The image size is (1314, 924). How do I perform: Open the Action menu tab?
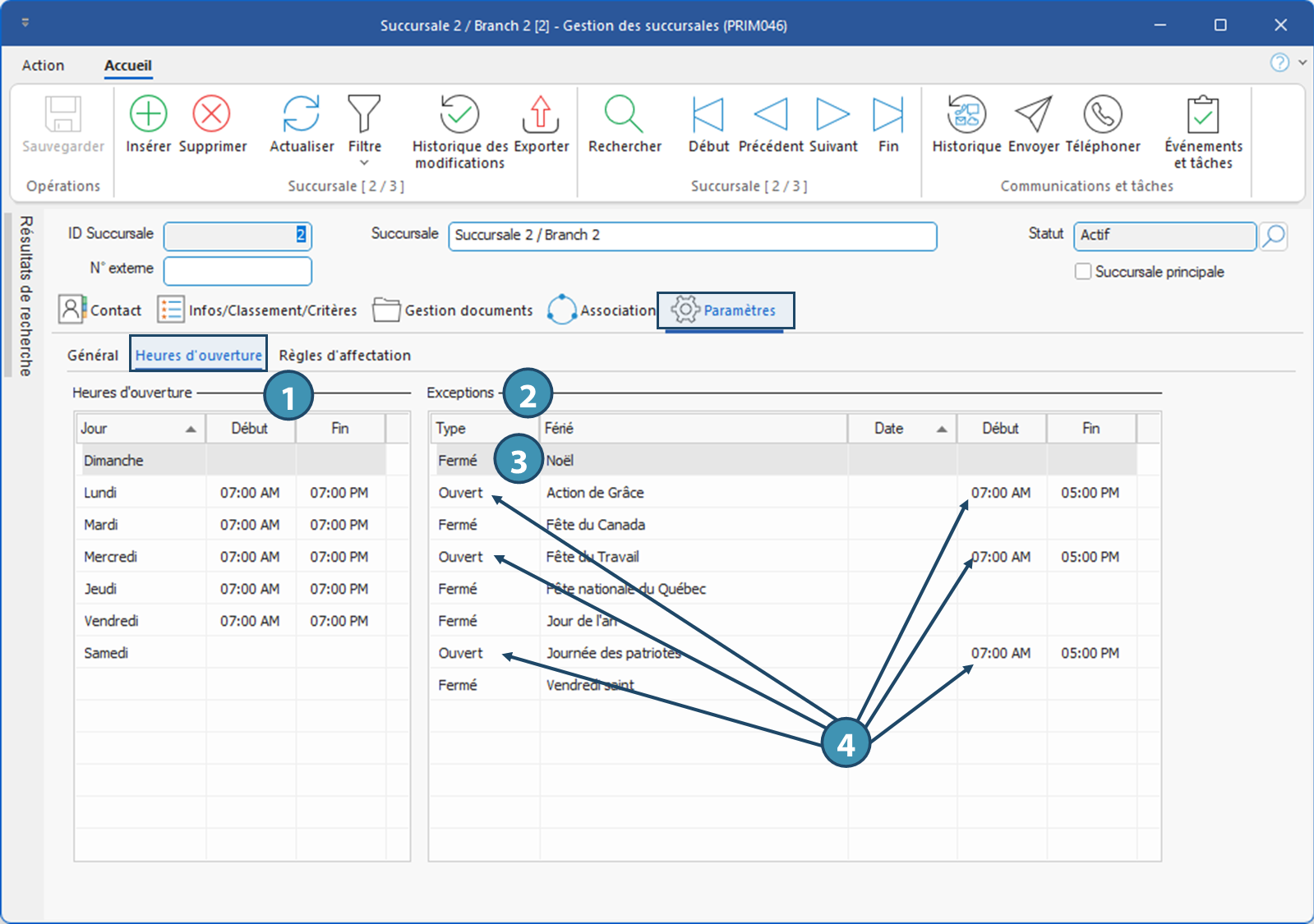pyautogui.click(x=43, y=66)
